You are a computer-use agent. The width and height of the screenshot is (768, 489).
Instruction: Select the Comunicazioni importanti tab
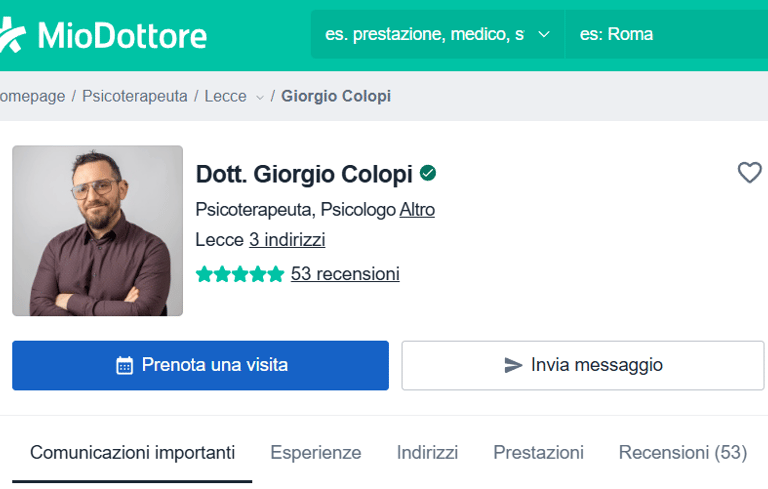132,452
